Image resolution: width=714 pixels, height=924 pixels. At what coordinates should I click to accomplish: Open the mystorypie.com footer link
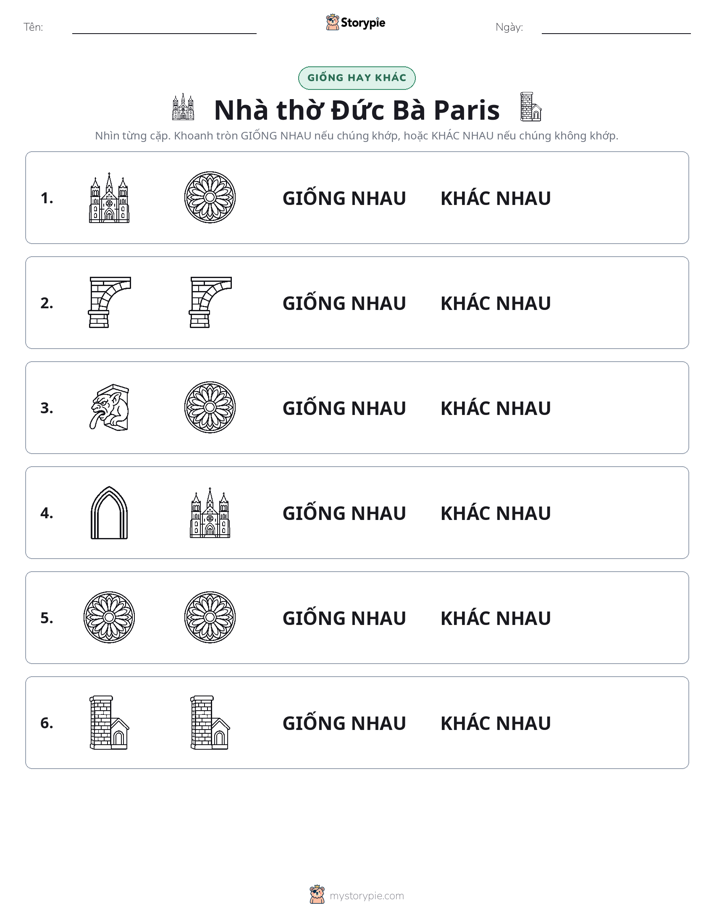(x=366, y=896)
